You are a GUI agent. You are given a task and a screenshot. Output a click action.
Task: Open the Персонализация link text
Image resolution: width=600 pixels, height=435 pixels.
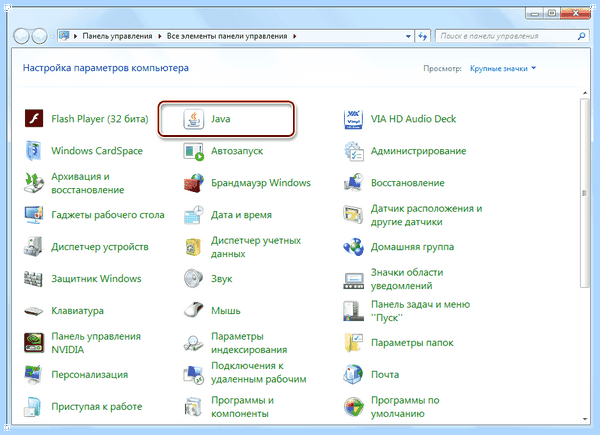[90, 375]
